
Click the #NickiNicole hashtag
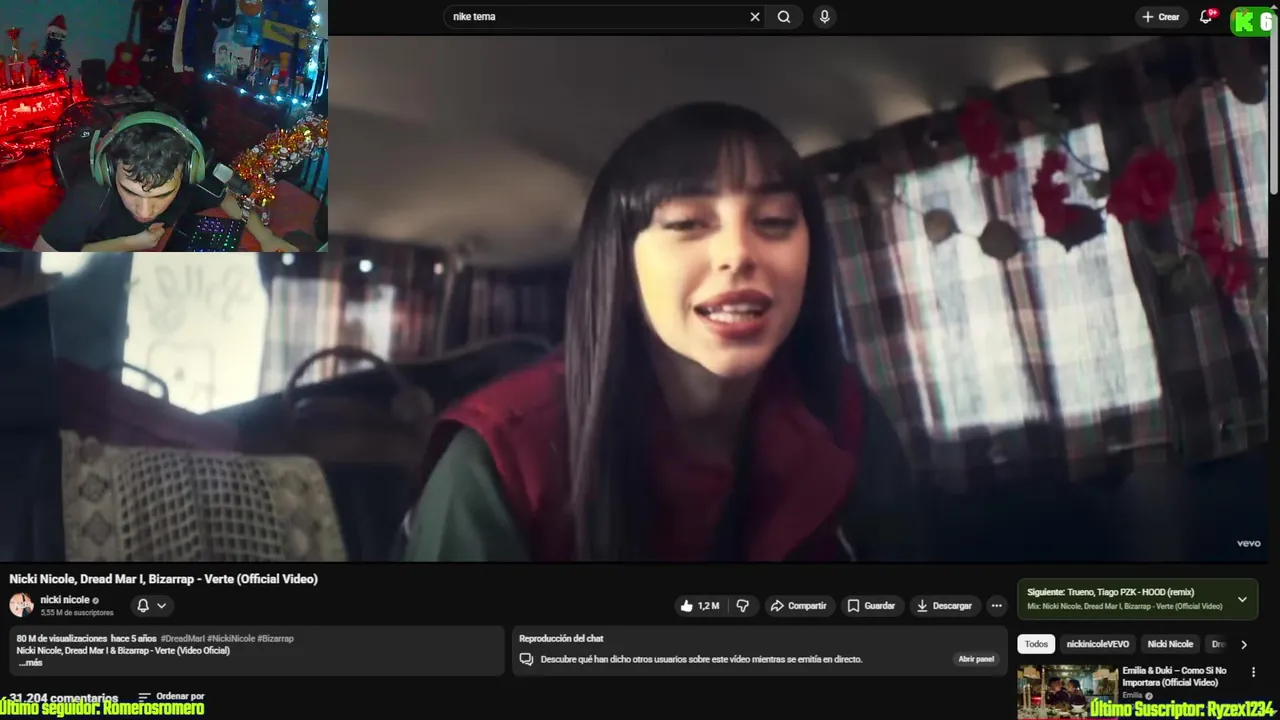point(232,638)
